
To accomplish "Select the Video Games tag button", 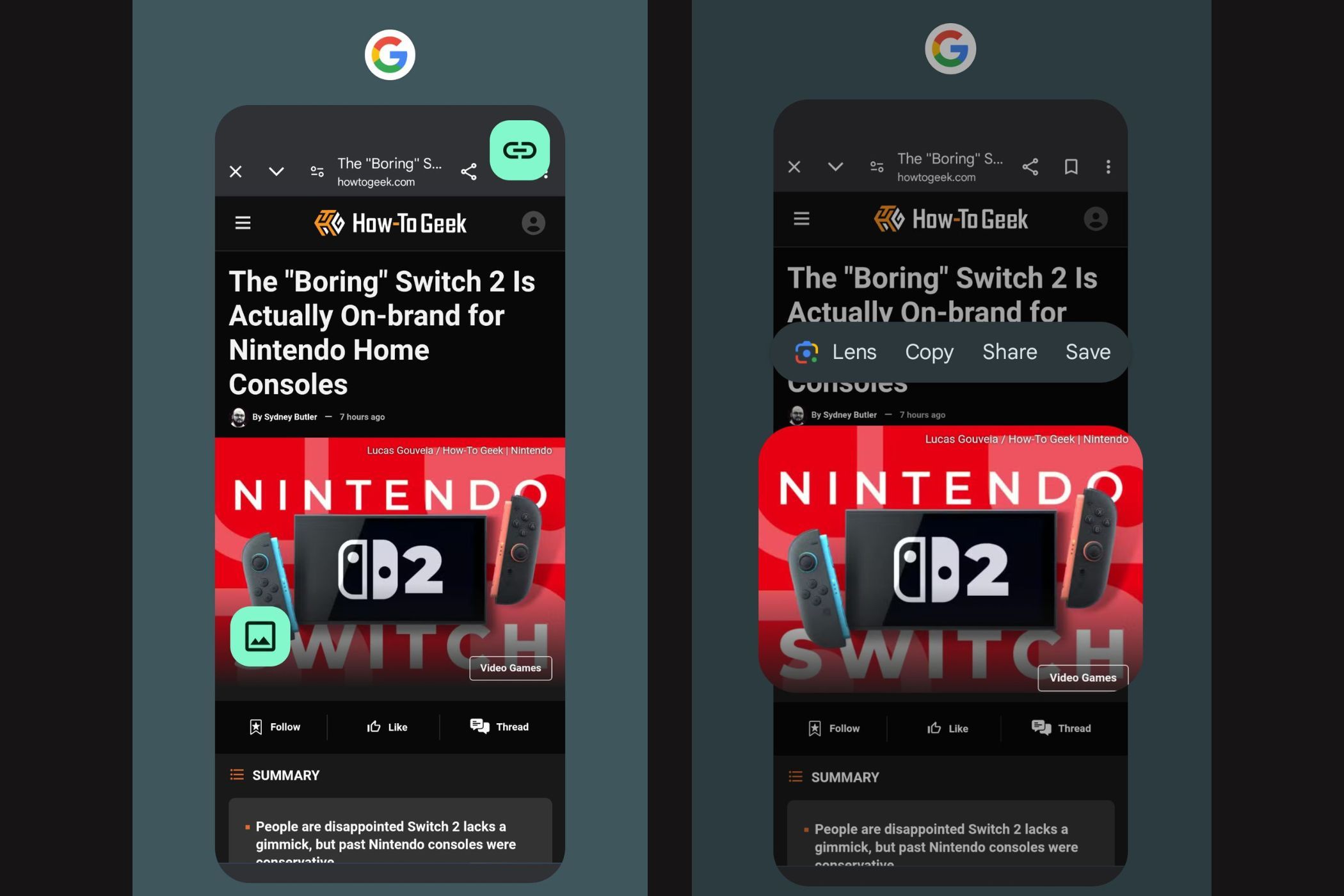I will click(510, 668).
